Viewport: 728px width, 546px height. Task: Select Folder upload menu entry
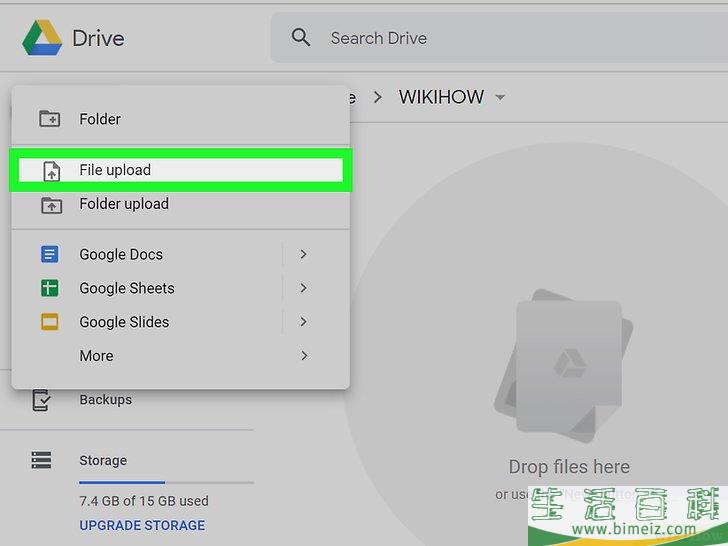point(181,204)
